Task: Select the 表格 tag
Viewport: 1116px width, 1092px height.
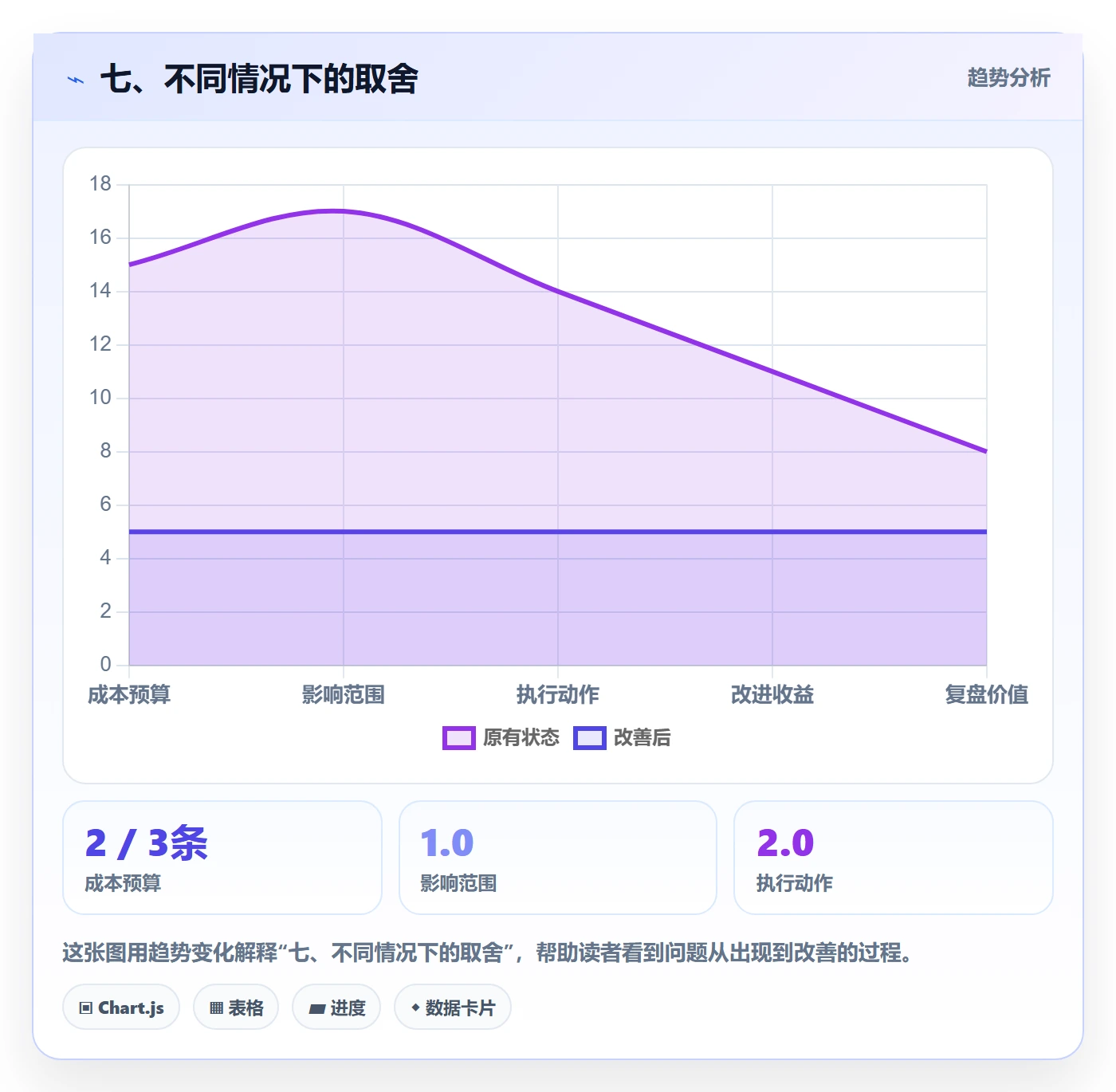Action: tap(236, 1008)
